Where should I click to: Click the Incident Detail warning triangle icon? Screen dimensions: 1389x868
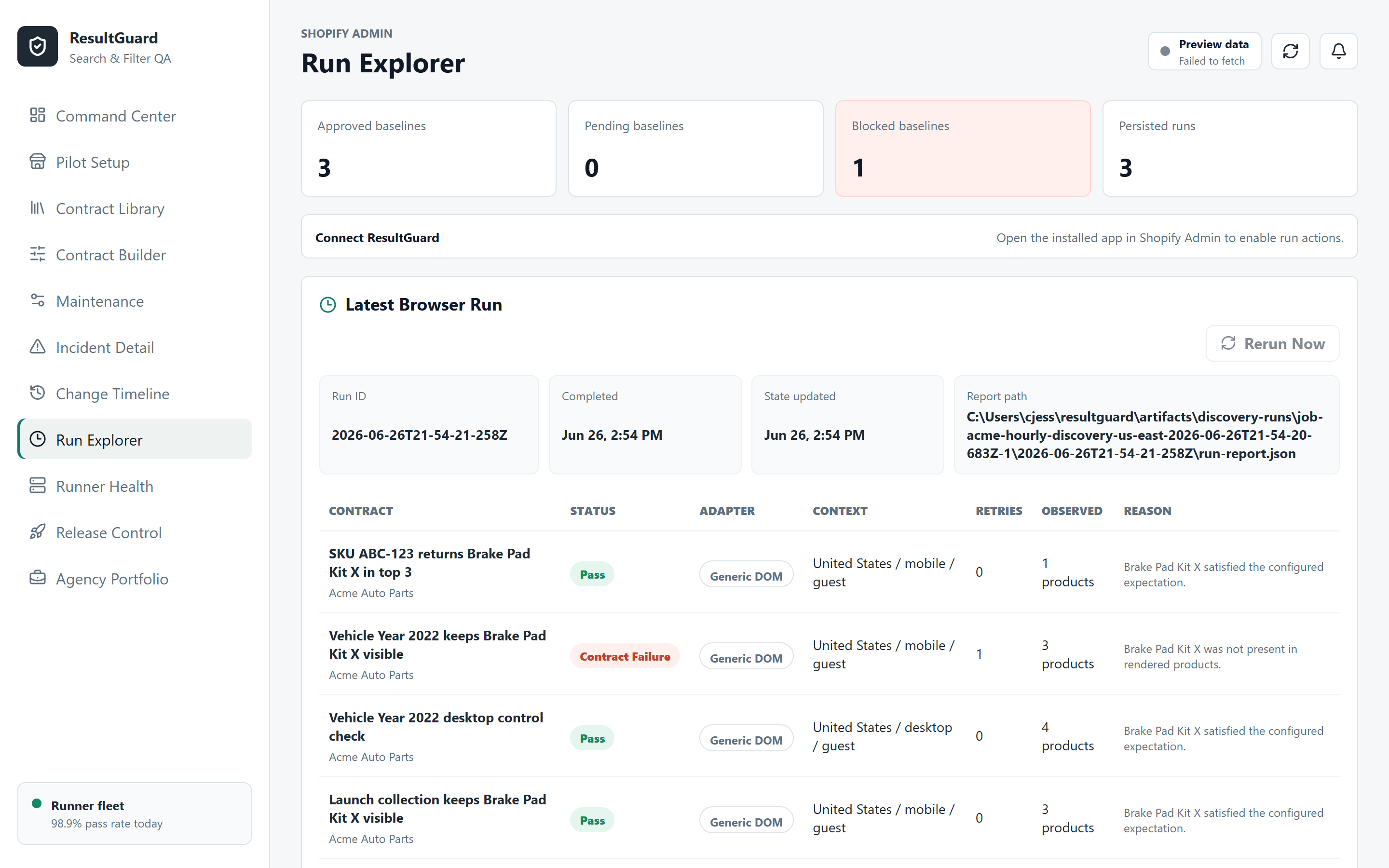click(37, 347)
